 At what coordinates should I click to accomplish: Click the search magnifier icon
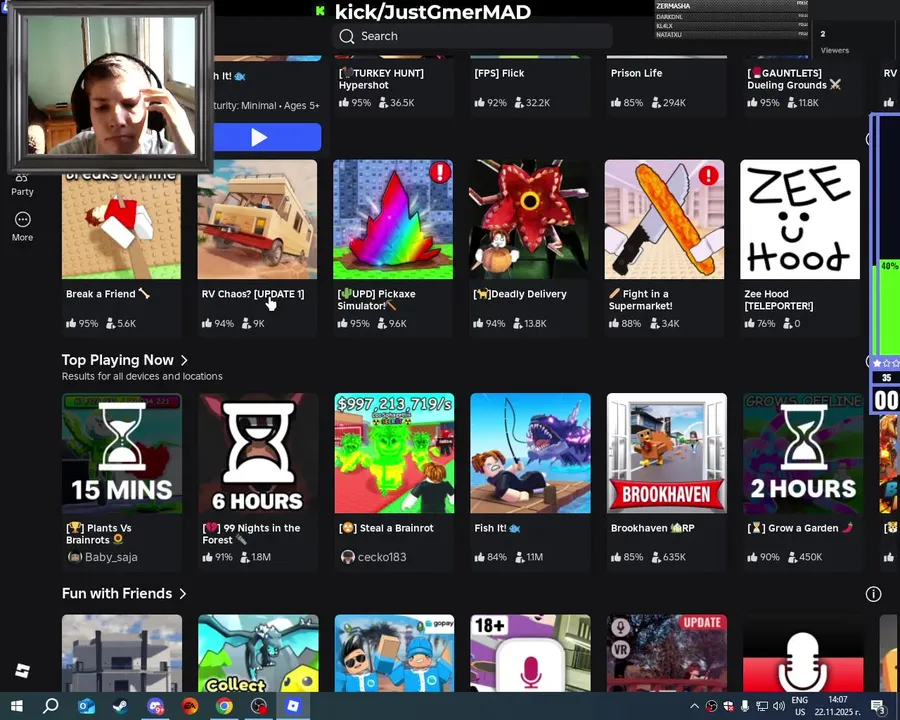347,36
